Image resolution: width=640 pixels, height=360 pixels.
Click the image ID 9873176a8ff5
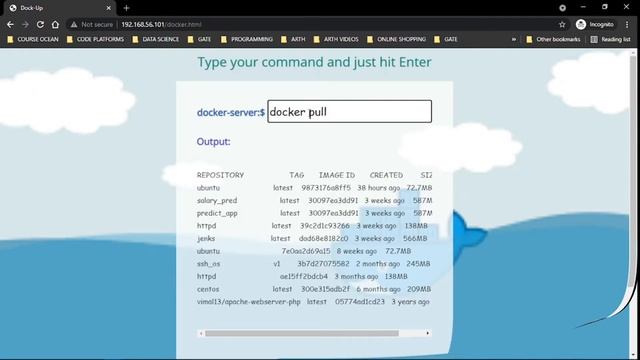(326, 188)
